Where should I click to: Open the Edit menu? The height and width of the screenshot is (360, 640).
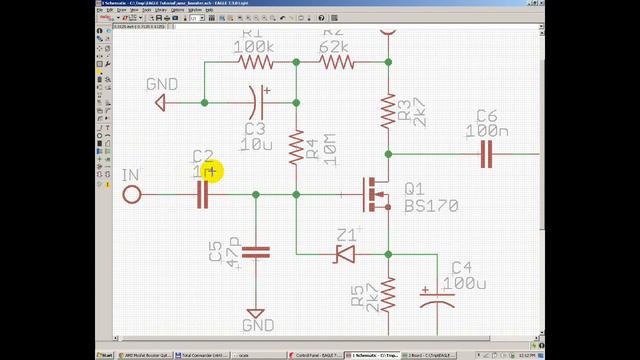110,10
